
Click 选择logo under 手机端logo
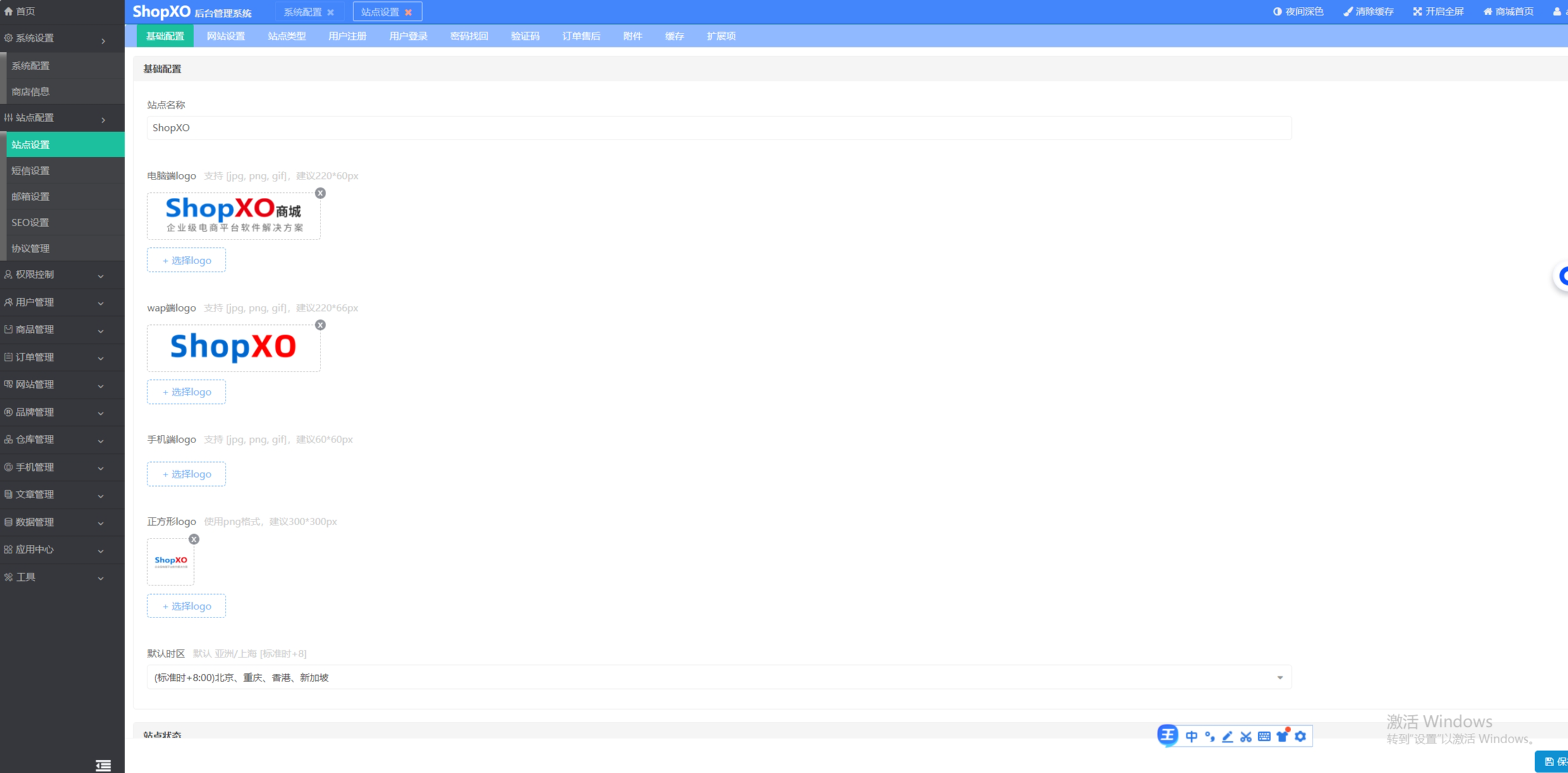[x=186, y=474]
